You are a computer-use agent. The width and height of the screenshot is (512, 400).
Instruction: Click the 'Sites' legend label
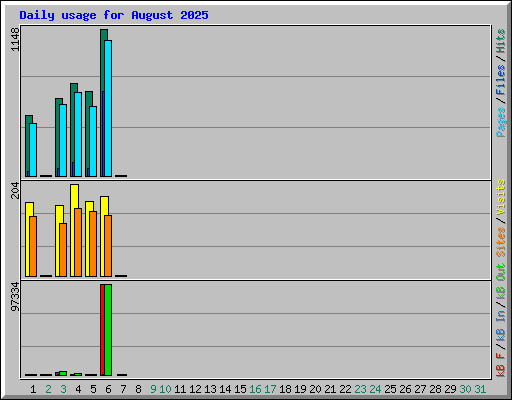[500, 241]
